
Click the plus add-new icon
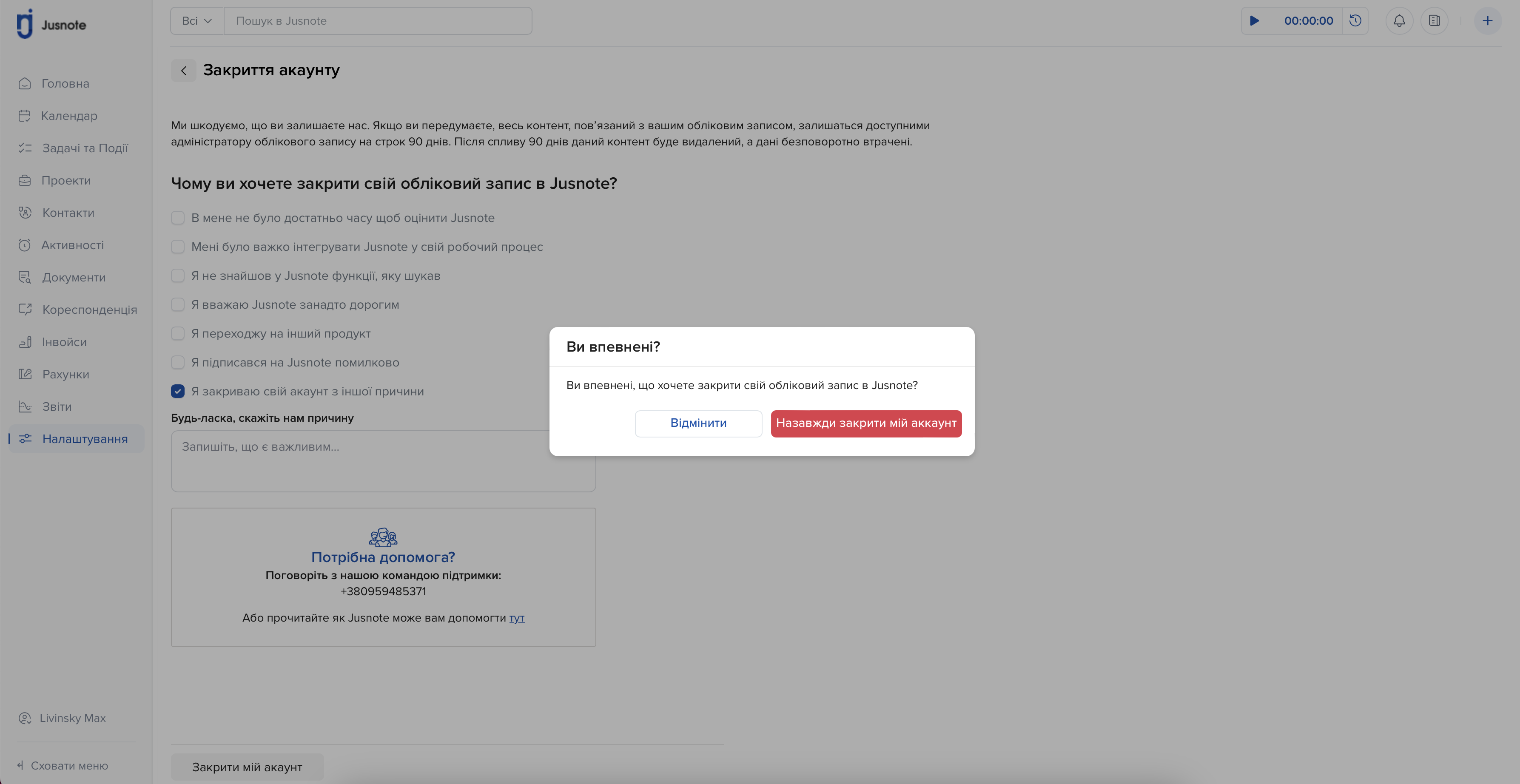click(x=1488, y=21)
